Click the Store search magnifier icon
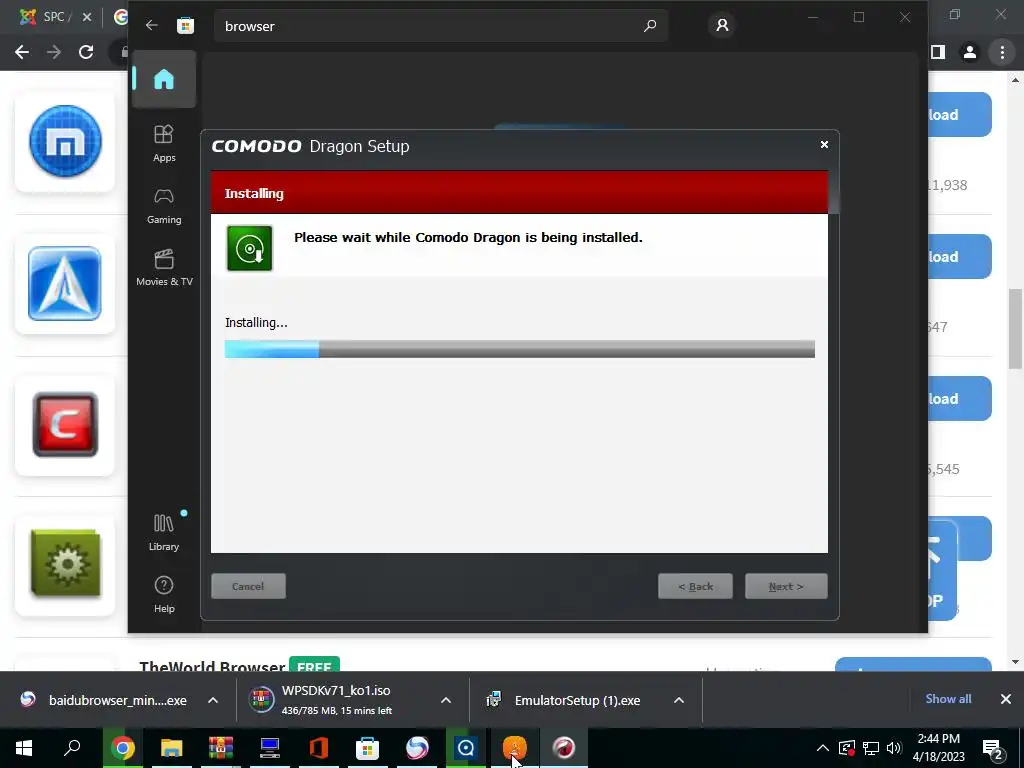The image size is (1024, 768). click(x=650, y=25)
